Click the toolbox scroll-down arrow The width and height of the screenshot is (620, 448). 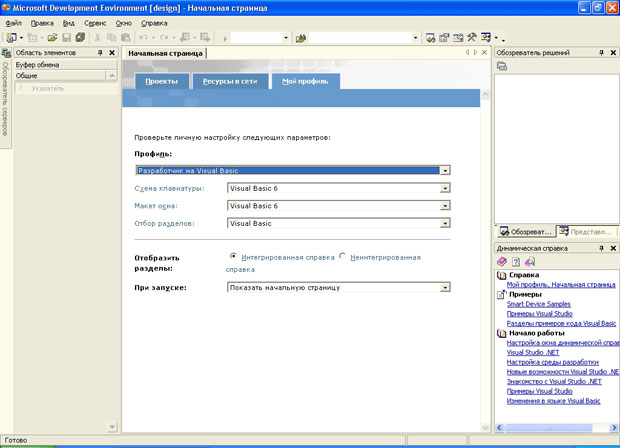[112, 427]
